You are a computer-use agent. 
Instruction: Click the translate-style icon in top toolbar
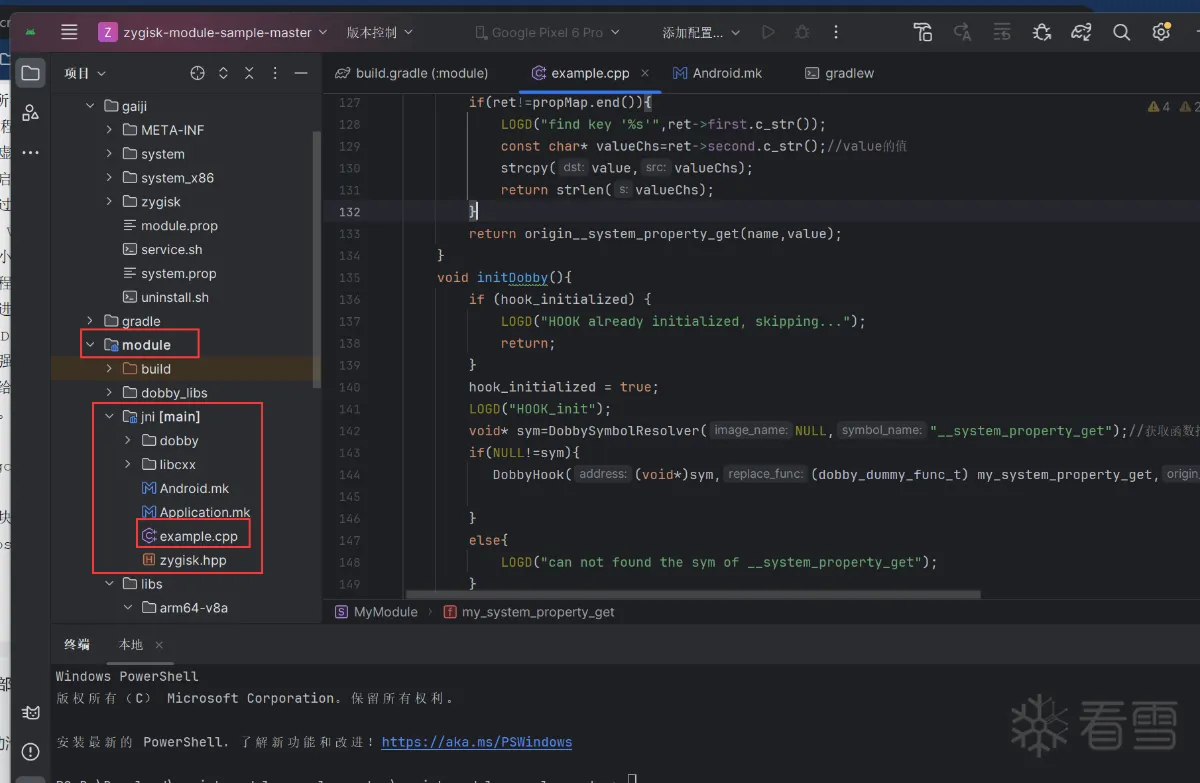[963, 32]
